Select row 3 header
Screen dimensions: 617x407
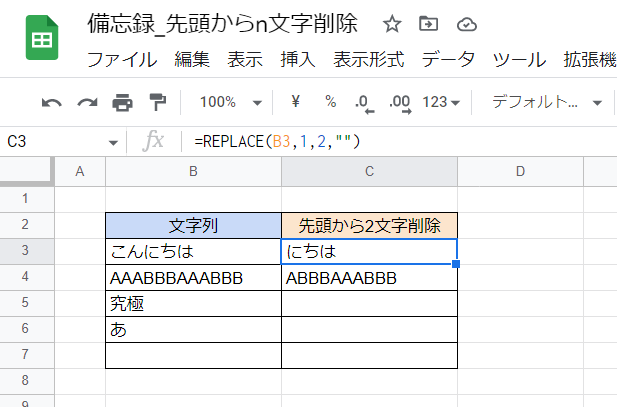click(x=27, y=251)
